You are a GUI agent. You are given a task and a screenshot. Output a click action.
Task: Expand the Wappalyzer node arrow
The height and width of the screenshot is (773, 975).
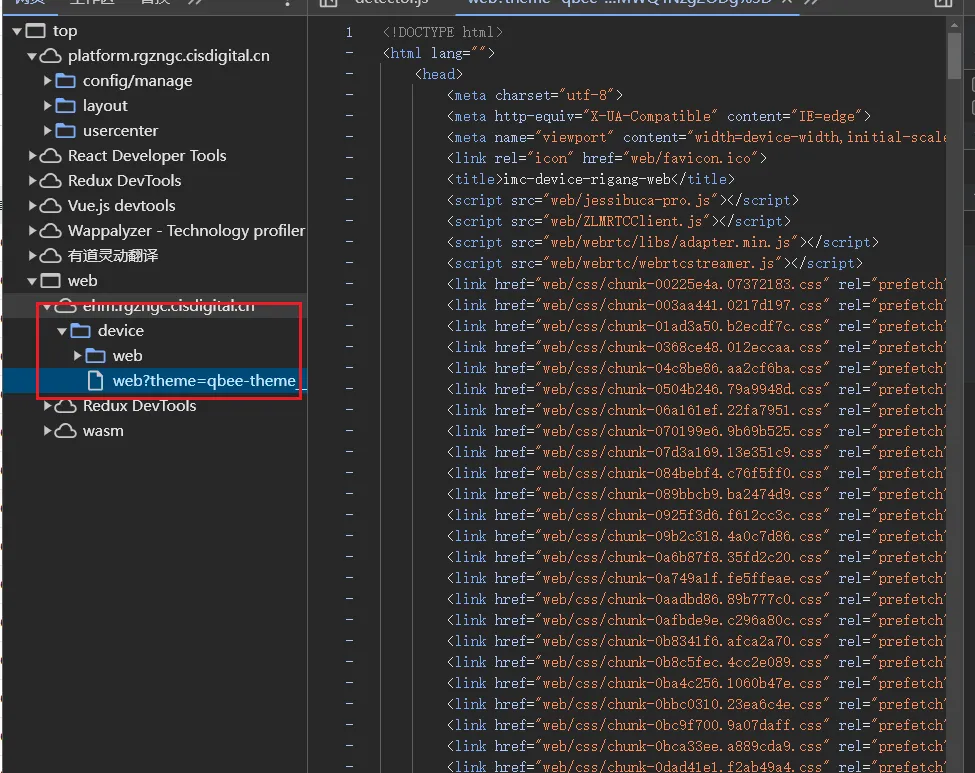(32, 231)
